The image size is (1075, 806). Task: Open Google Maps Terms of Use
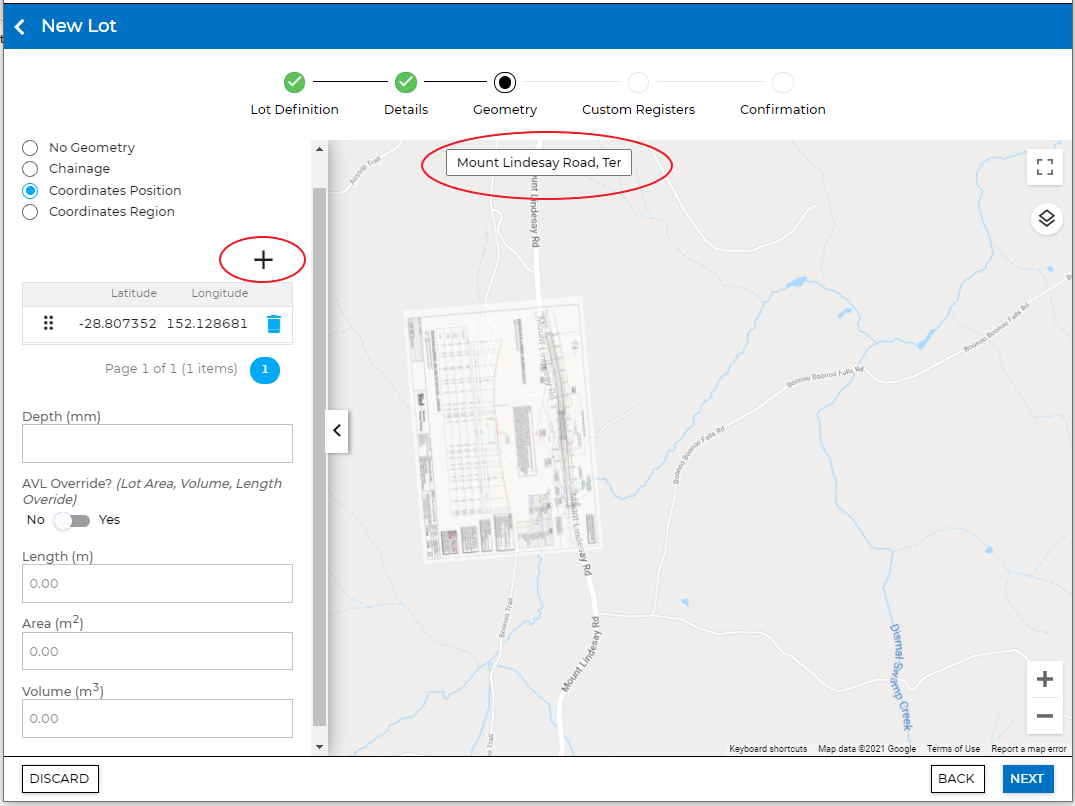click(x=953, y=748)
